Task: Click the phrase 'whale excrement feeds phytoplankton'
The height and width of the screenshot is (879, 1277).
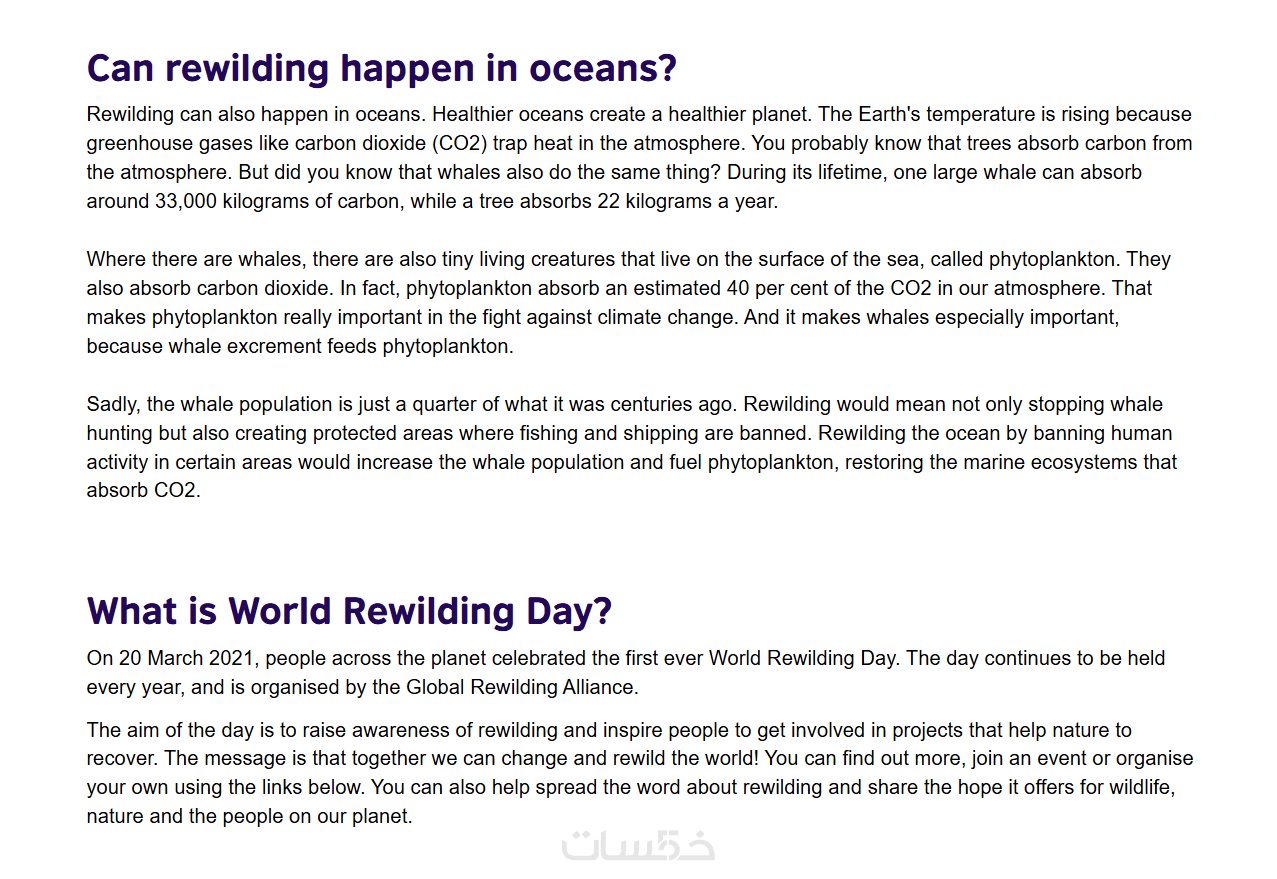Action: tap(339, 347)
